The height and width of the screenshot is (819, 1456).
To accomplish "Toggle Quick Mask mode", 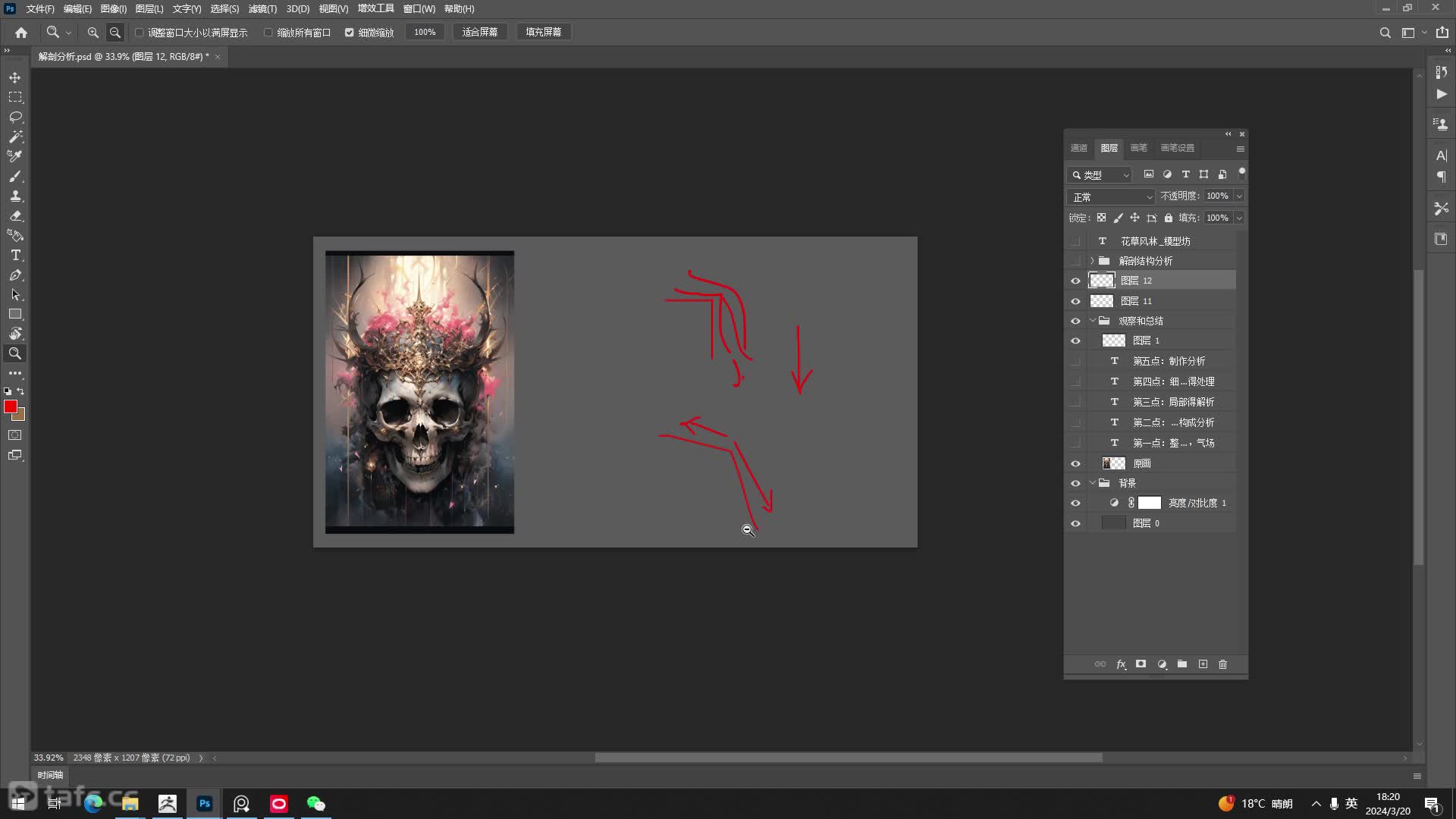I will click(x=15, y=435).
